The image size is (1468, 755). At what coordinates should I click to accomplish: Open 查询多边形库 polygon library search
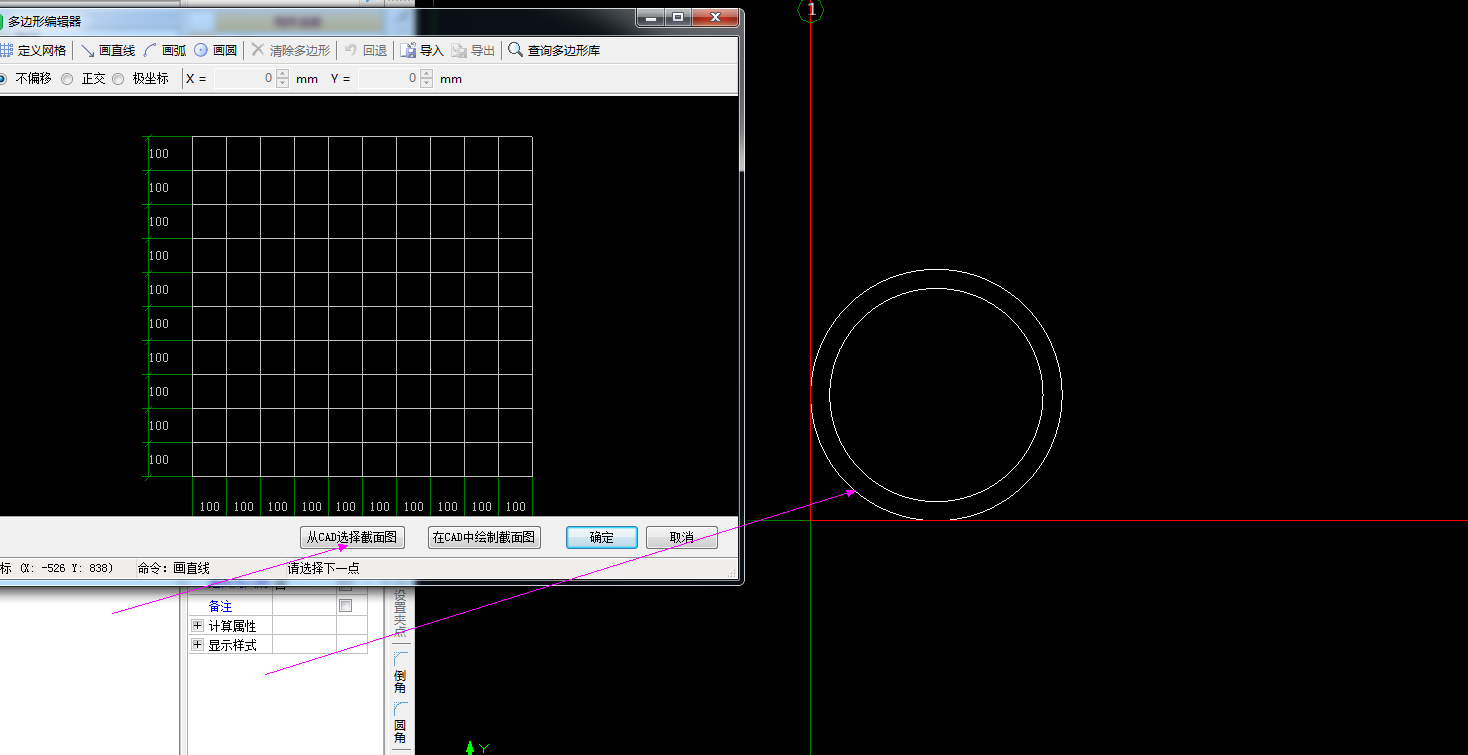click(554, 50)
